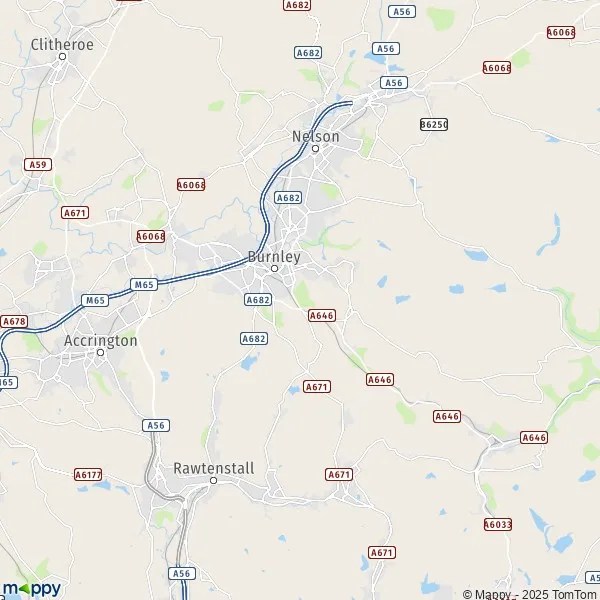This screenshot has width=600, height=600.
Task: Click the M65 shield nearest Burnley
Action: pos(144,285)
